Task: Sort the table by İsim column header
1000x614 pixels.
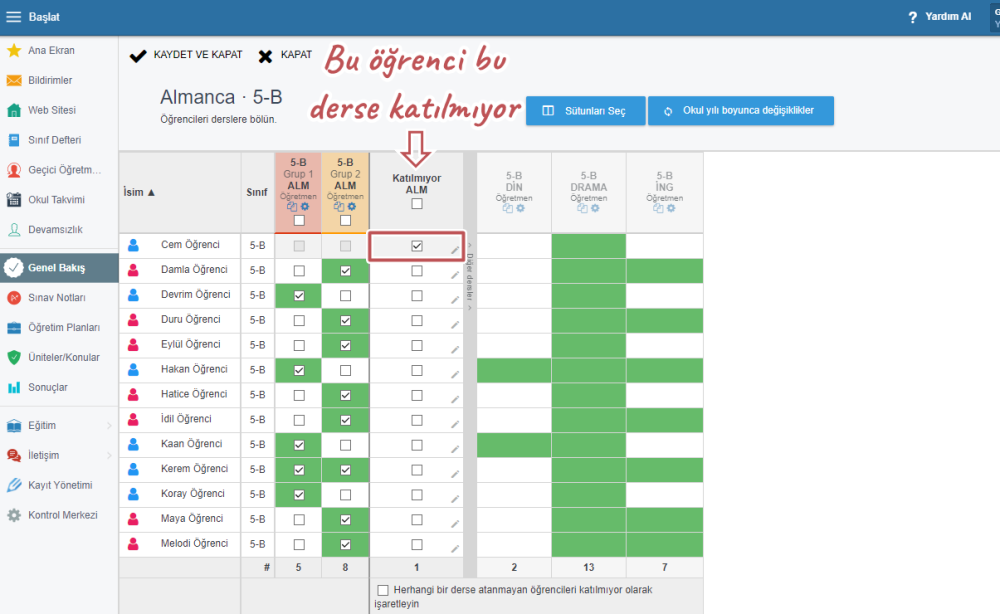Action: [x=138, y=192]
